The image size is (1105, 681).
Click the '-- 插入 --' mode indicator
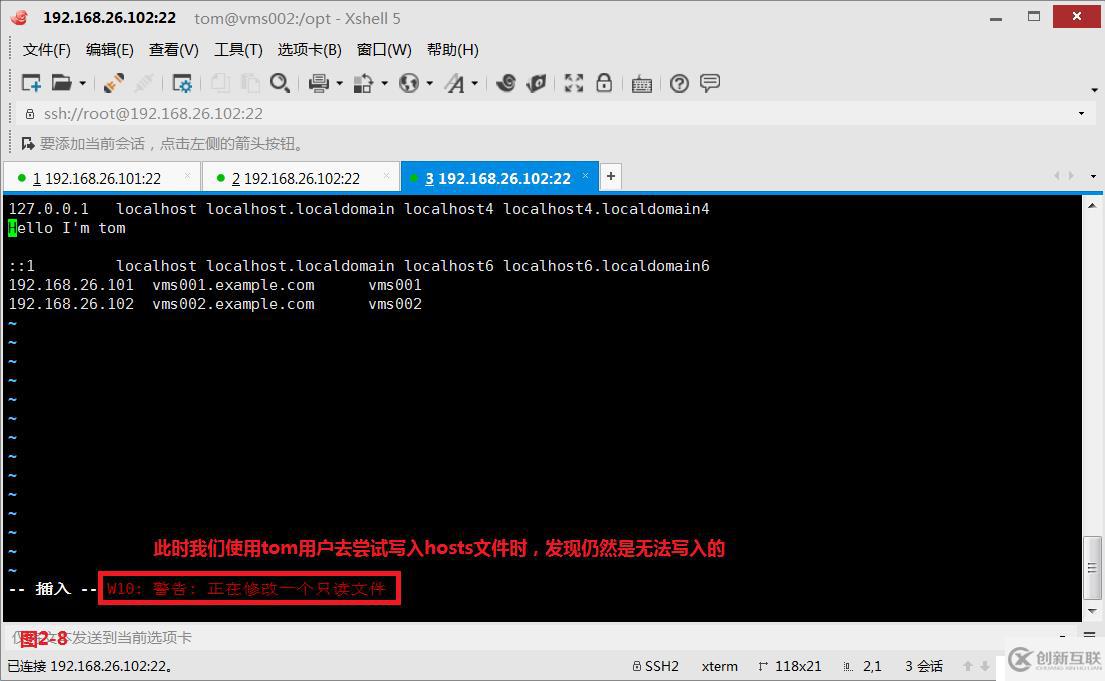53,589
